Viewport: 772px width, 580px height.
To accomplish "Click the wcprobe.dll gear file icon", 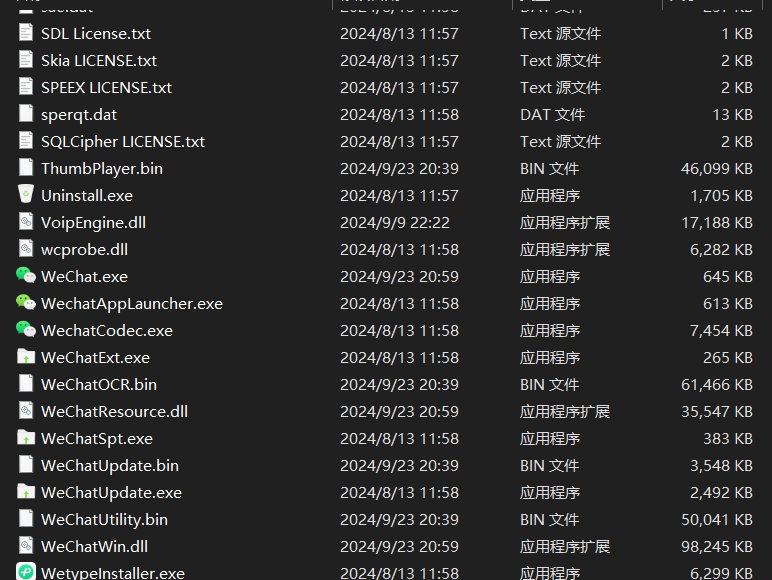I will pos(26,249).
